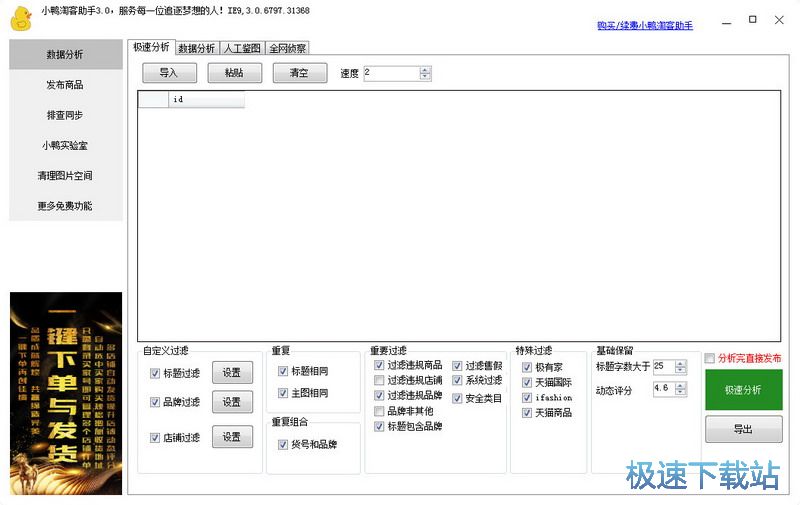Click the id column header
The height and width of the screenshot is (505, 800).
[206, 100]
